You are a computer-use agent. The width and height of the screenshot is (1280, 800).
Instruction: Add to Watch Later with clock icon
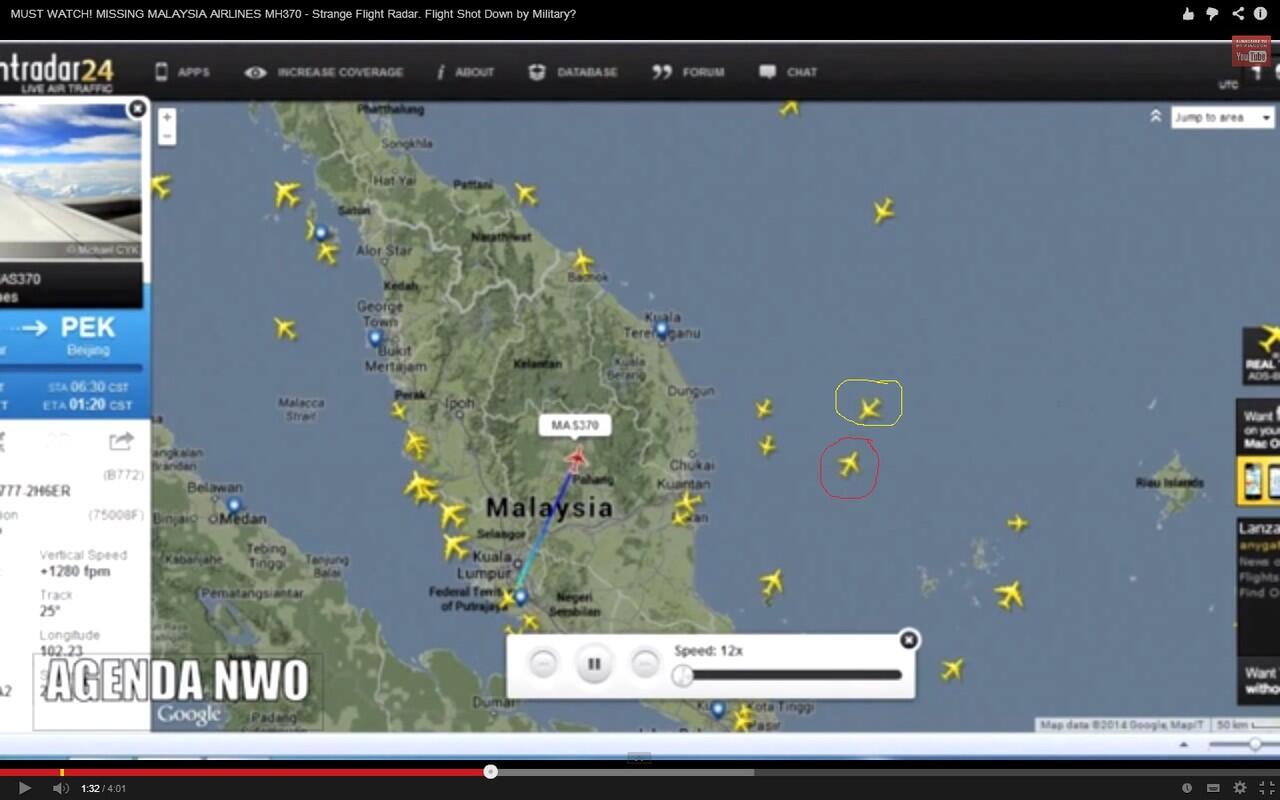tap(1187, 788)
